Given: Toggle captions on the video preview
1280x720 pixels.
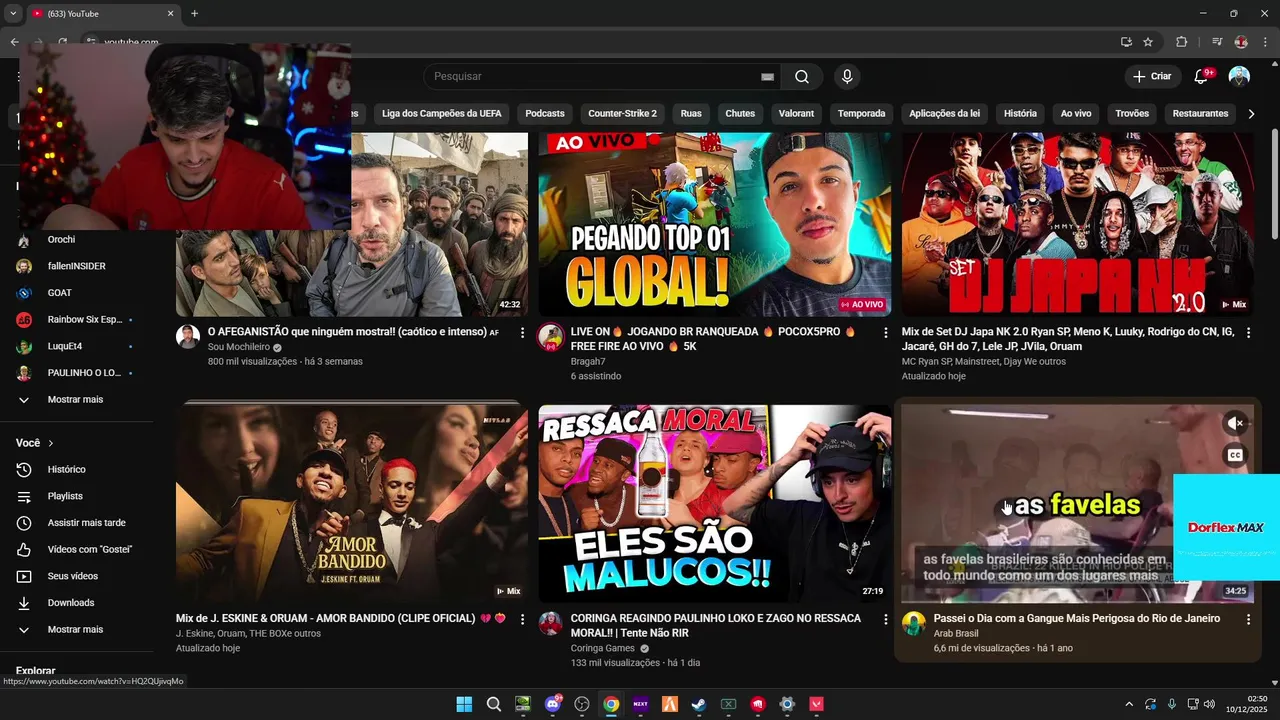Looking at the screenshot, I should pos(1235,455).
